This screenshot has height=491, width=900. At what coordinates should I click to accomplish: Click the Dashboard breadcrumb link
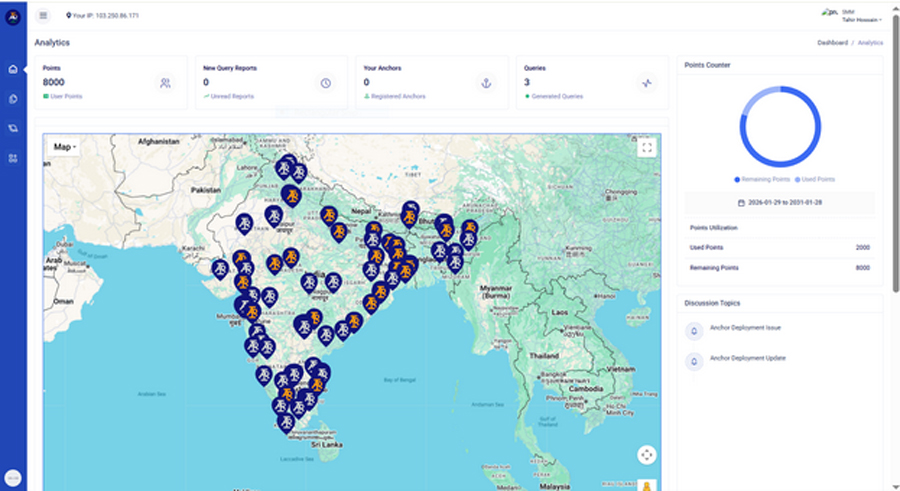pos(832,43)
